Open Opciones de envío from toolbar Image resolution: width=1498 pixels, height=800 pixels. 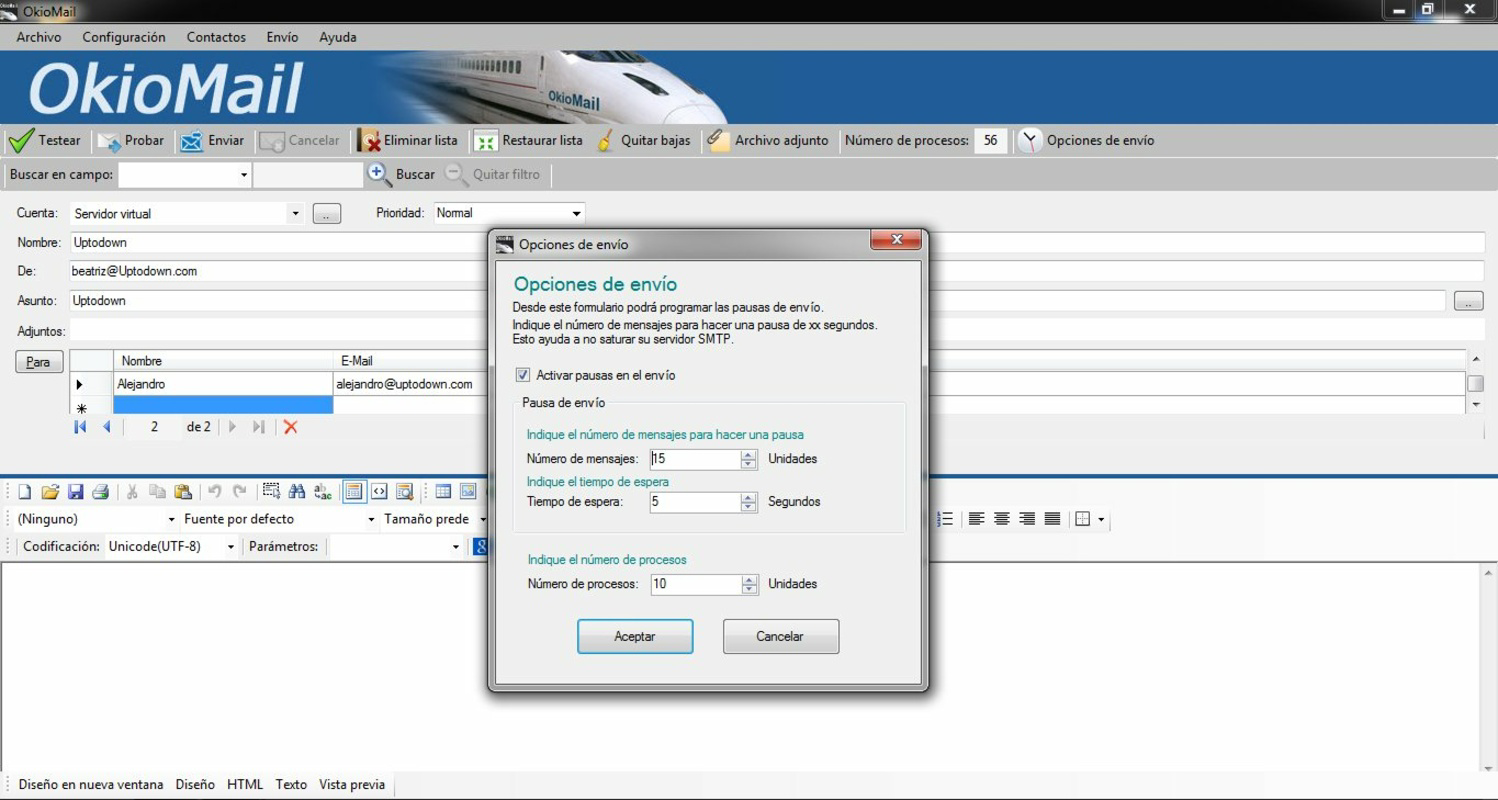point(1086,141)
